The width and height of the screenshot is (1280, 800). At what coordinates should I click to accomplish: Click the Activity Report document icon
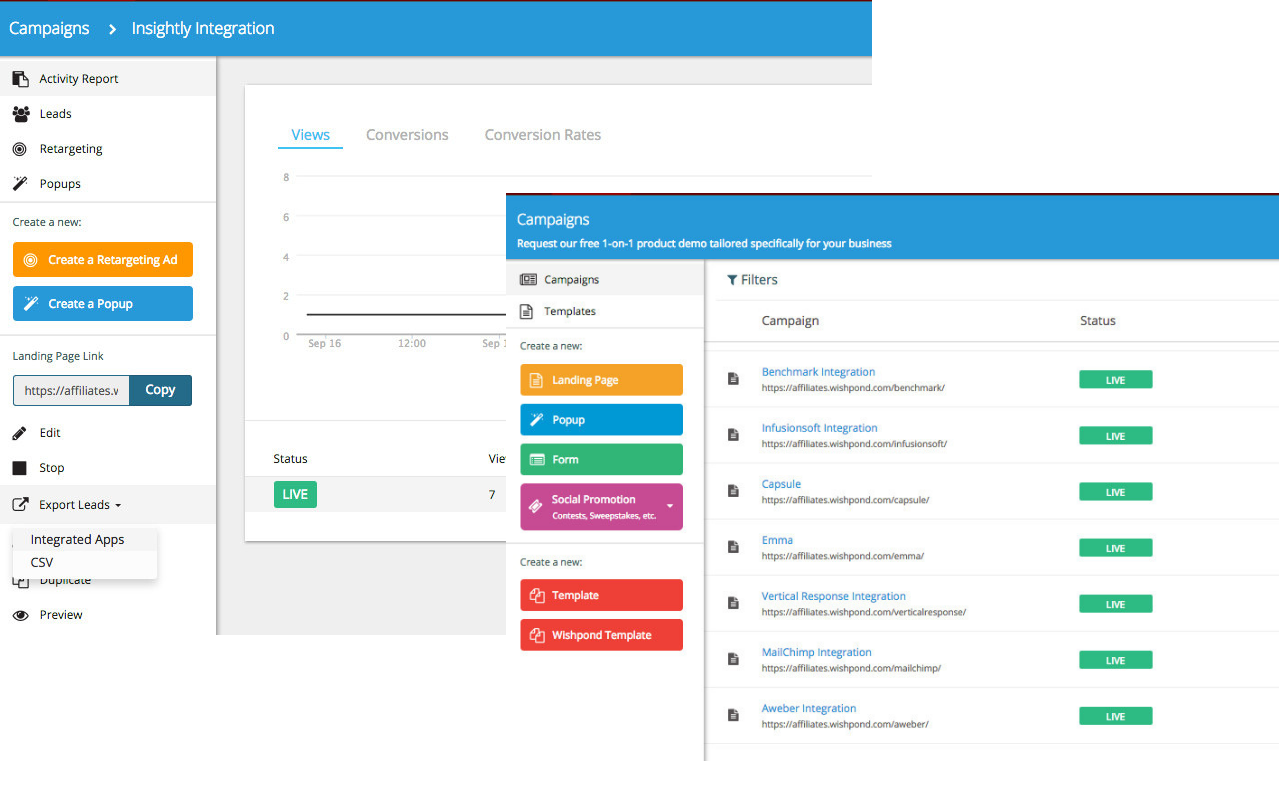pos(20,79)
